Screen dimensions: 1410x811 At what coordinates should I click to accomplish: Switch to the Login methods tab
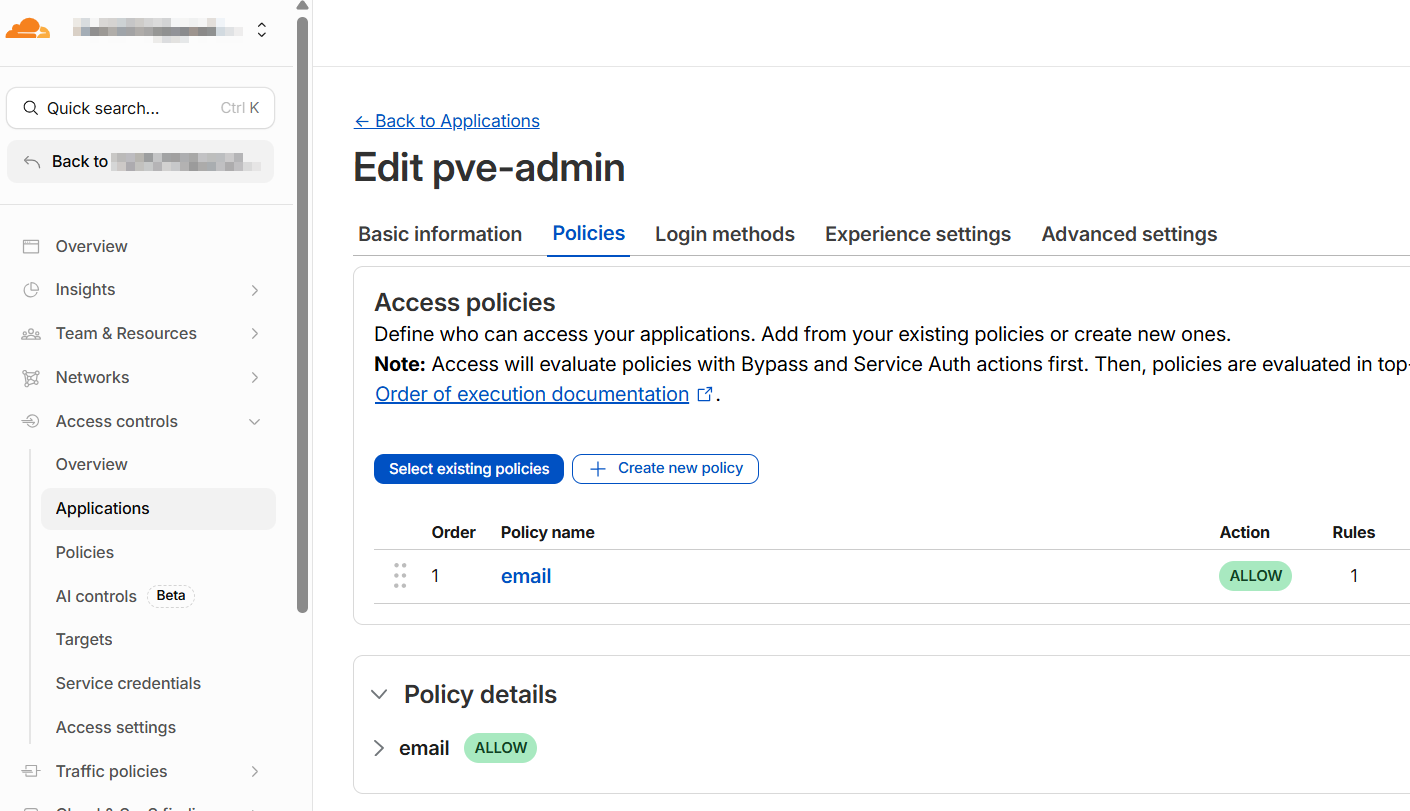(x=725, y=234)
